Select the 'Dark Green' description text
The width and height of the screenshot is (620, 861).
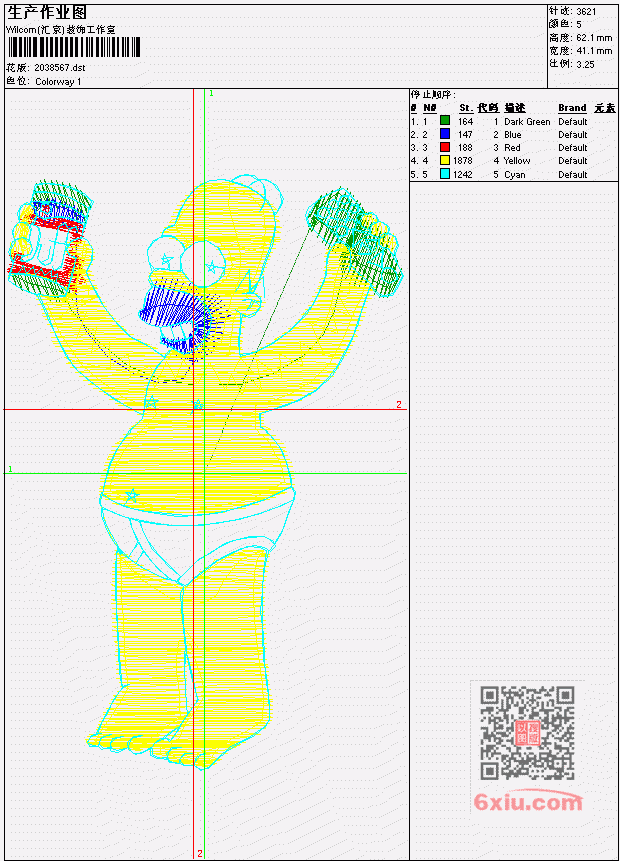click(527, 122)
